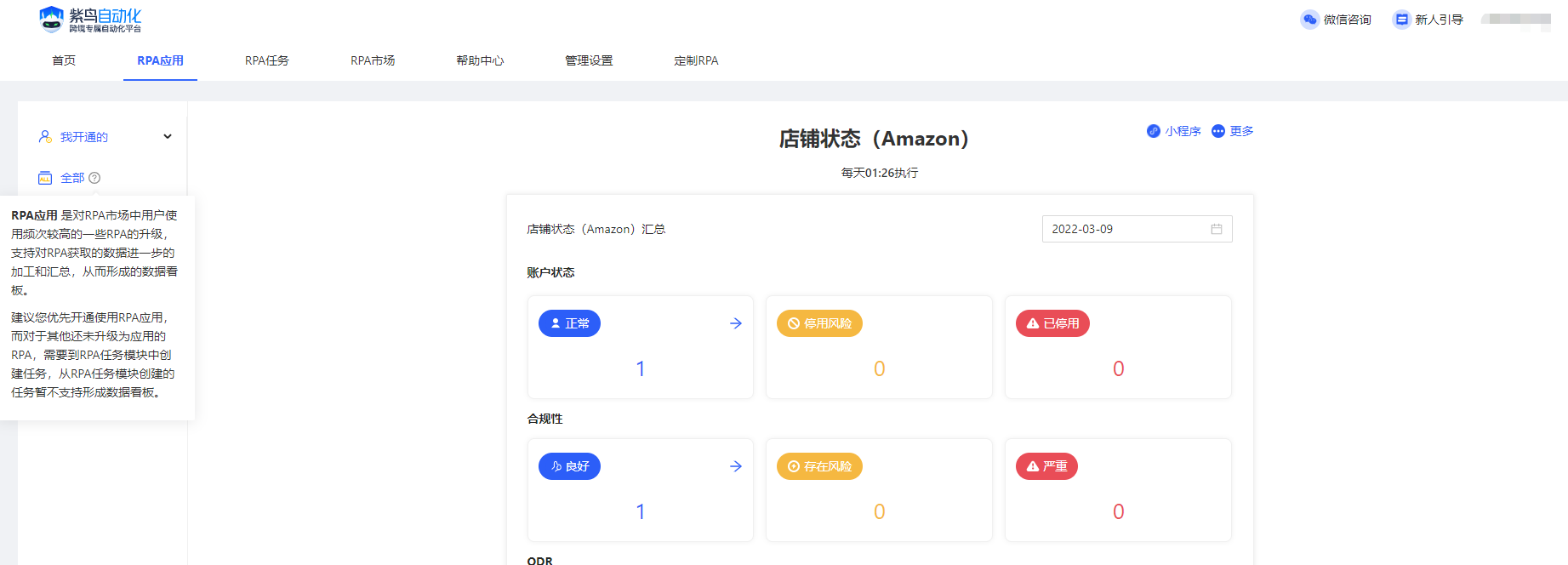1568x565 pixels.
Task: Open 微信咨询 chat icon
Action: pyautogui.click(x=1309, y=20)
